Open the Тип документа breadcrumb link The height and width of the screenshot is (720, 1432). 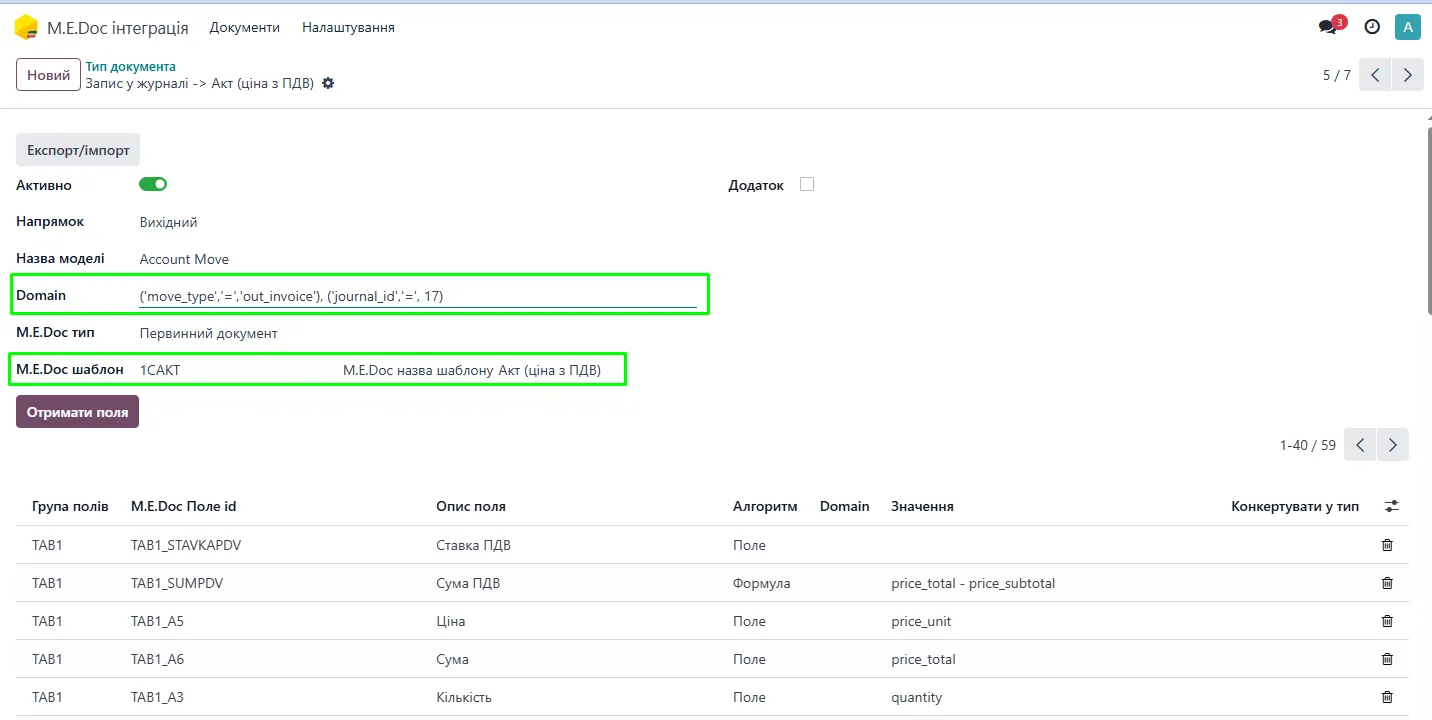coord(130,67)
